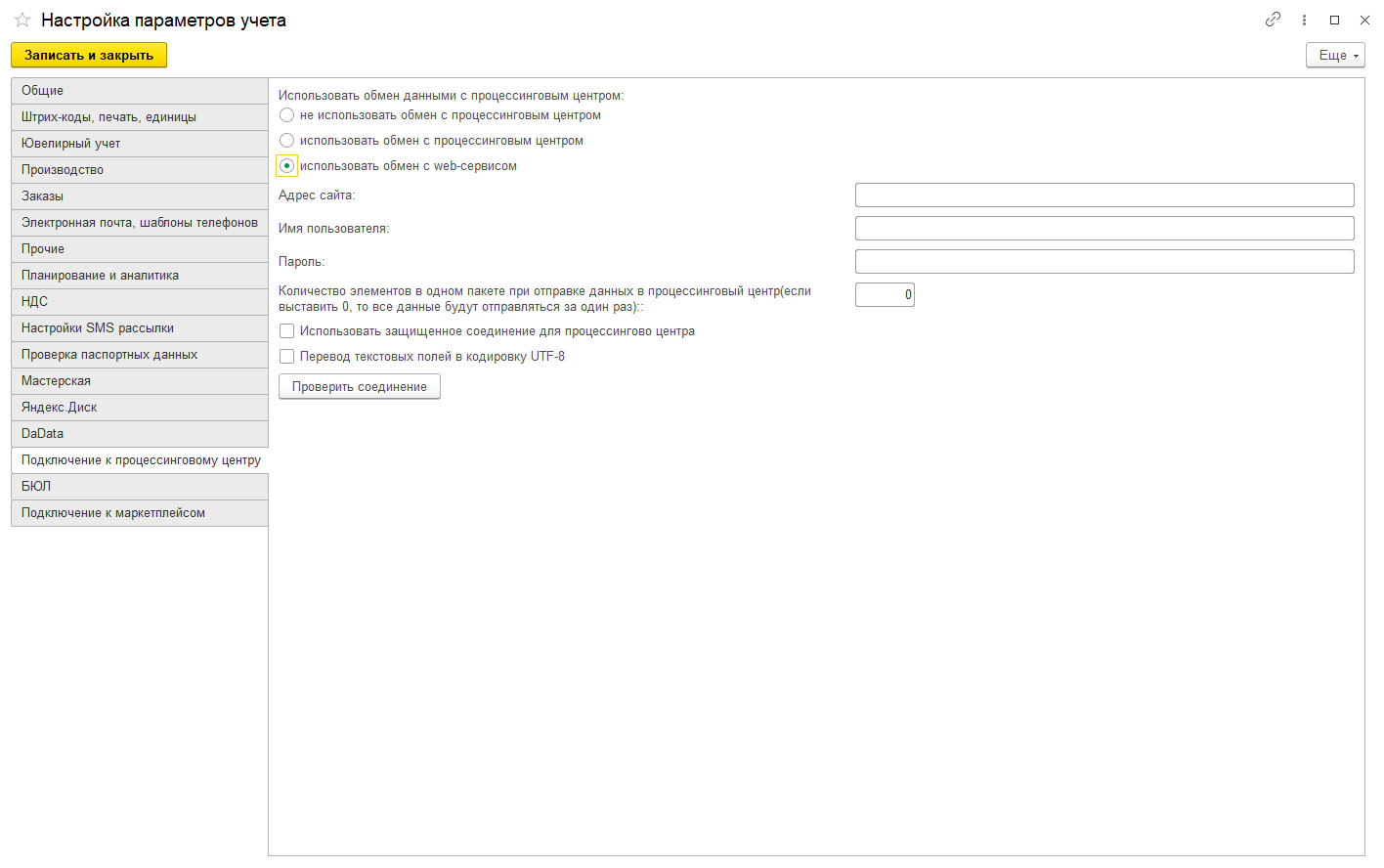1384x868 pixels.
Task: Open Подключение к маркетплейсом tab
Action: tap(140, 513)
